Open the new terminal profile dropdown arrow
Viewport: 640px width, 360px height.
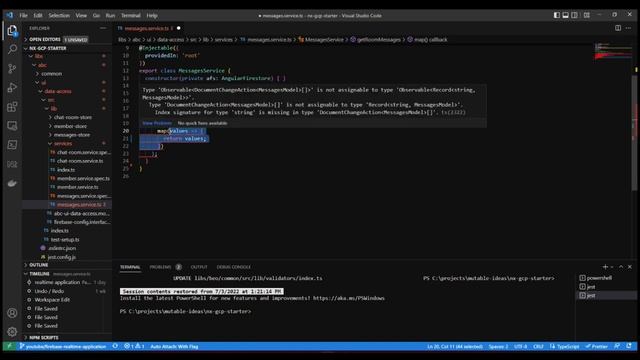[x=612, y=267]
